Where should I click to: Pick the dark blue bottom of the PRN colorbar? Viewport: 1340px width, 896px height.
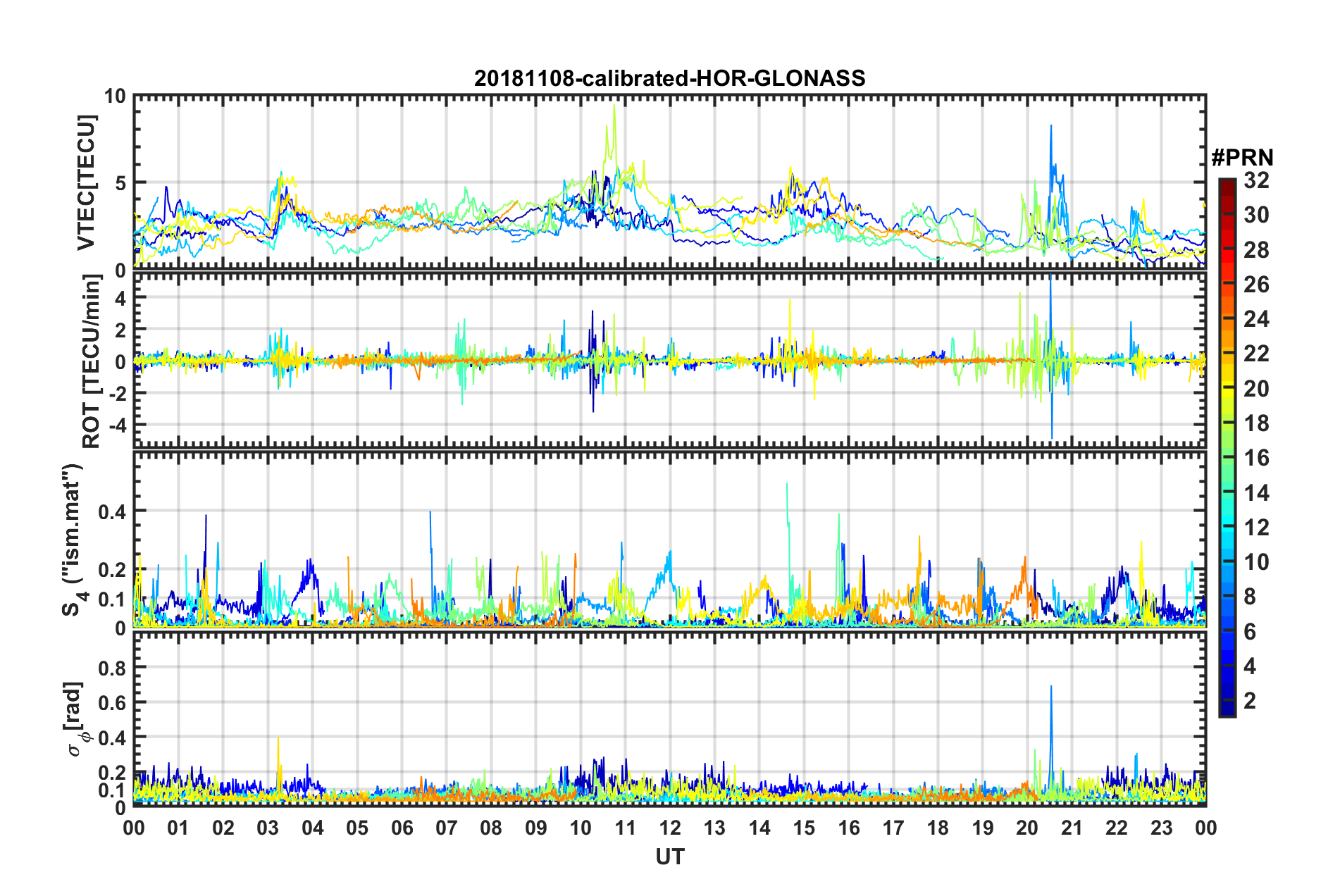click(1227, 712)
